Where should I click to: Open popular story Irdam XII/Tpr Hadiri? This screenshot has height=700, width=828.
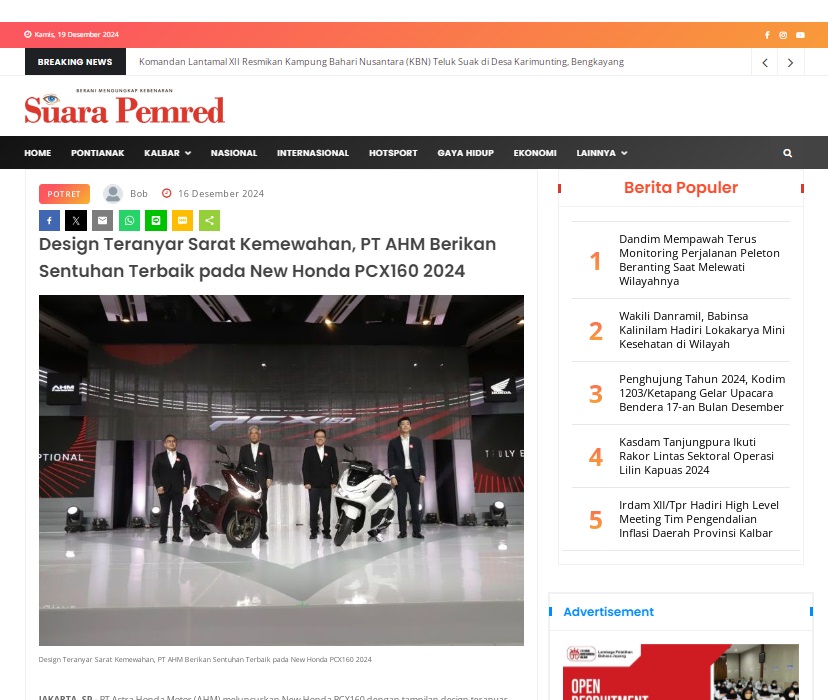pos(699,519)
